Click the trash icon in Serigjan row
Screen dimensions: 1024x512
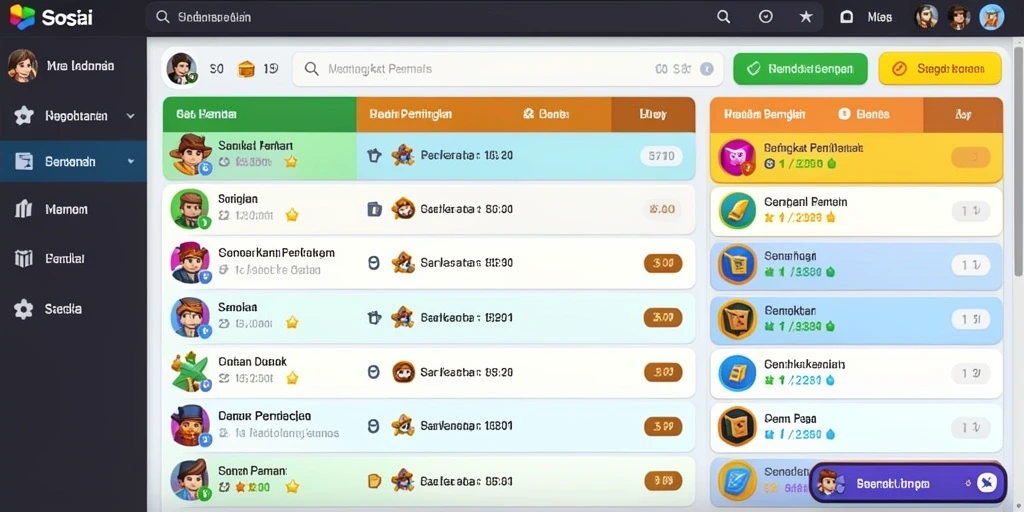click(374, 209)
